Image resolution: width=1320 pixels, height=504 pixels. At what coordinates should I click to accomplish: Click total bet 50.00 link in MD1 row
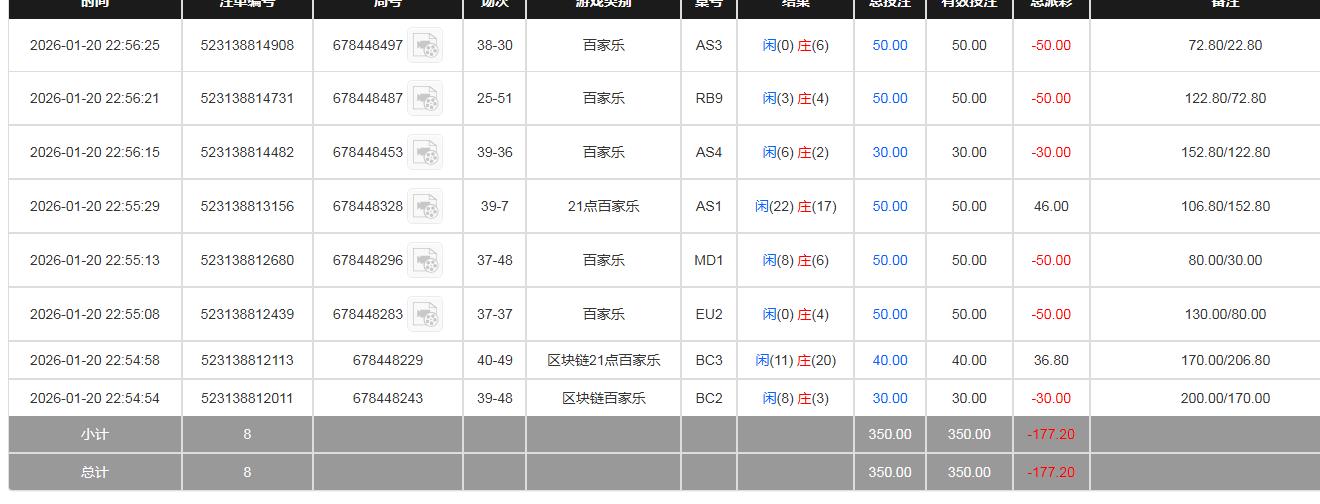click(x=890, y=260)
